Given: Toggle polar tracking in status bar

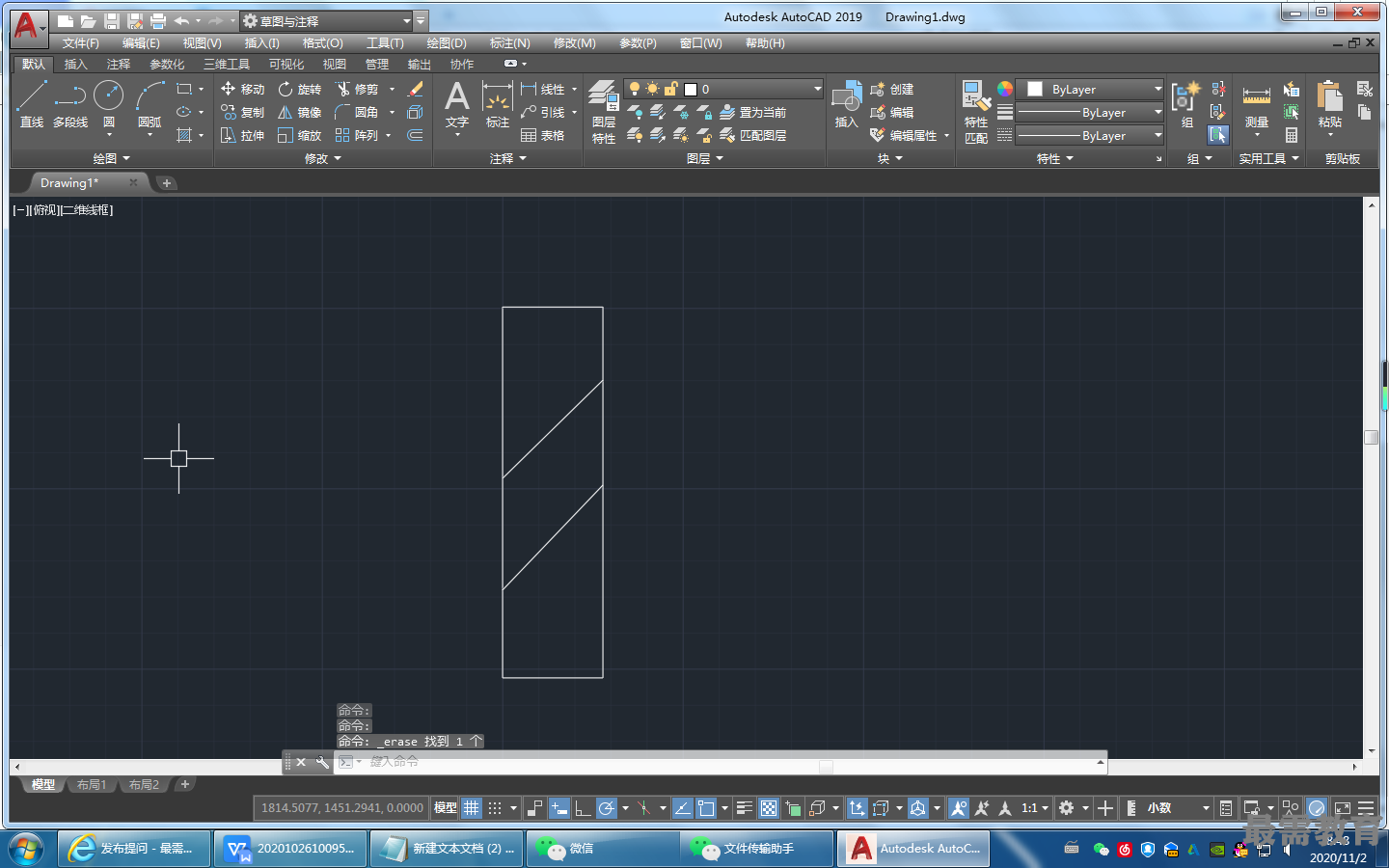Looking at the screenshot, I should 606,808.
